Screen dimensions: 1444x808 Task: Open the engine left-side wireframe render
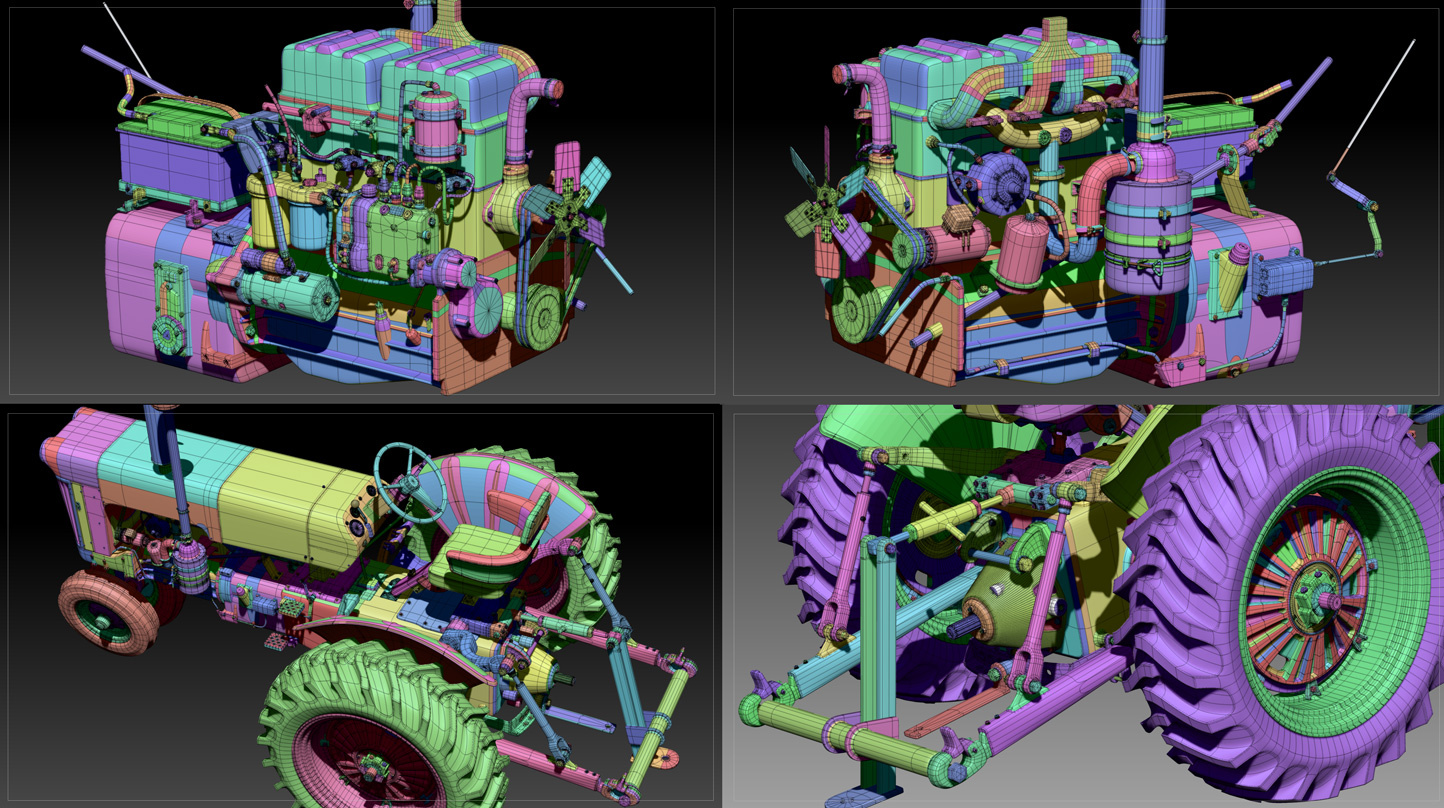(x=362, y=200)
